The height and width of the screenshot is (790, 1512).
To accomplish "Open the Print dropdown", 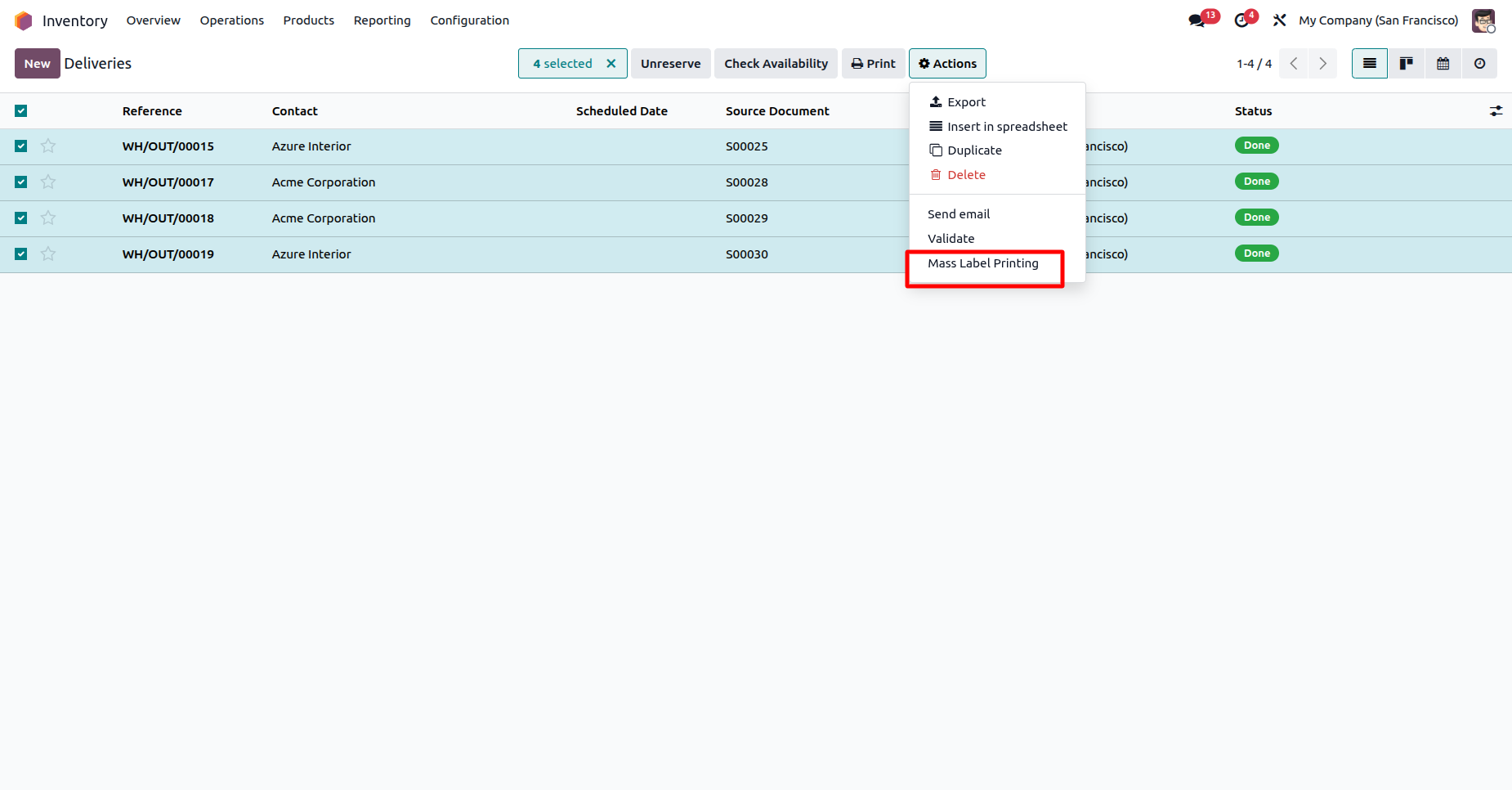I will pyautogui.click(x=873, y=64).
